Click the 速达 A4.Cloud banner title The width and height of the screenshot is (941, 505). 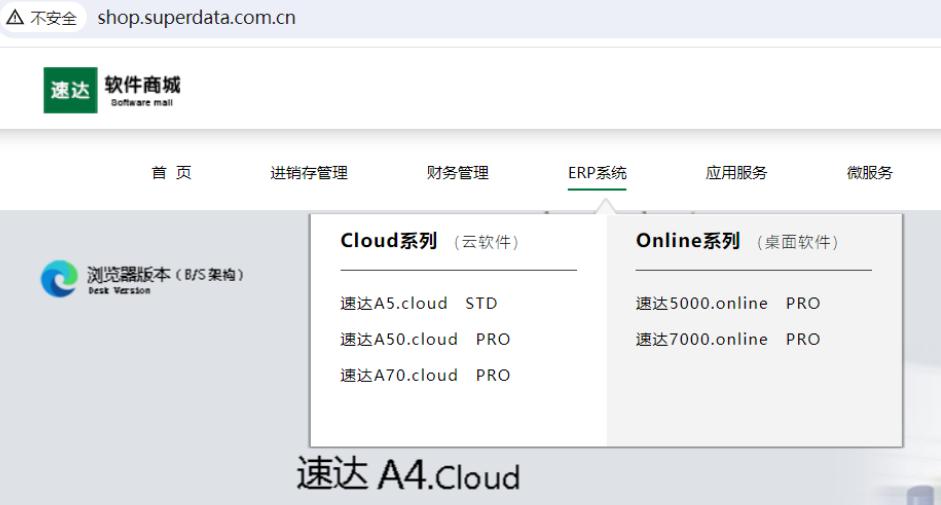tap(408, 474)
